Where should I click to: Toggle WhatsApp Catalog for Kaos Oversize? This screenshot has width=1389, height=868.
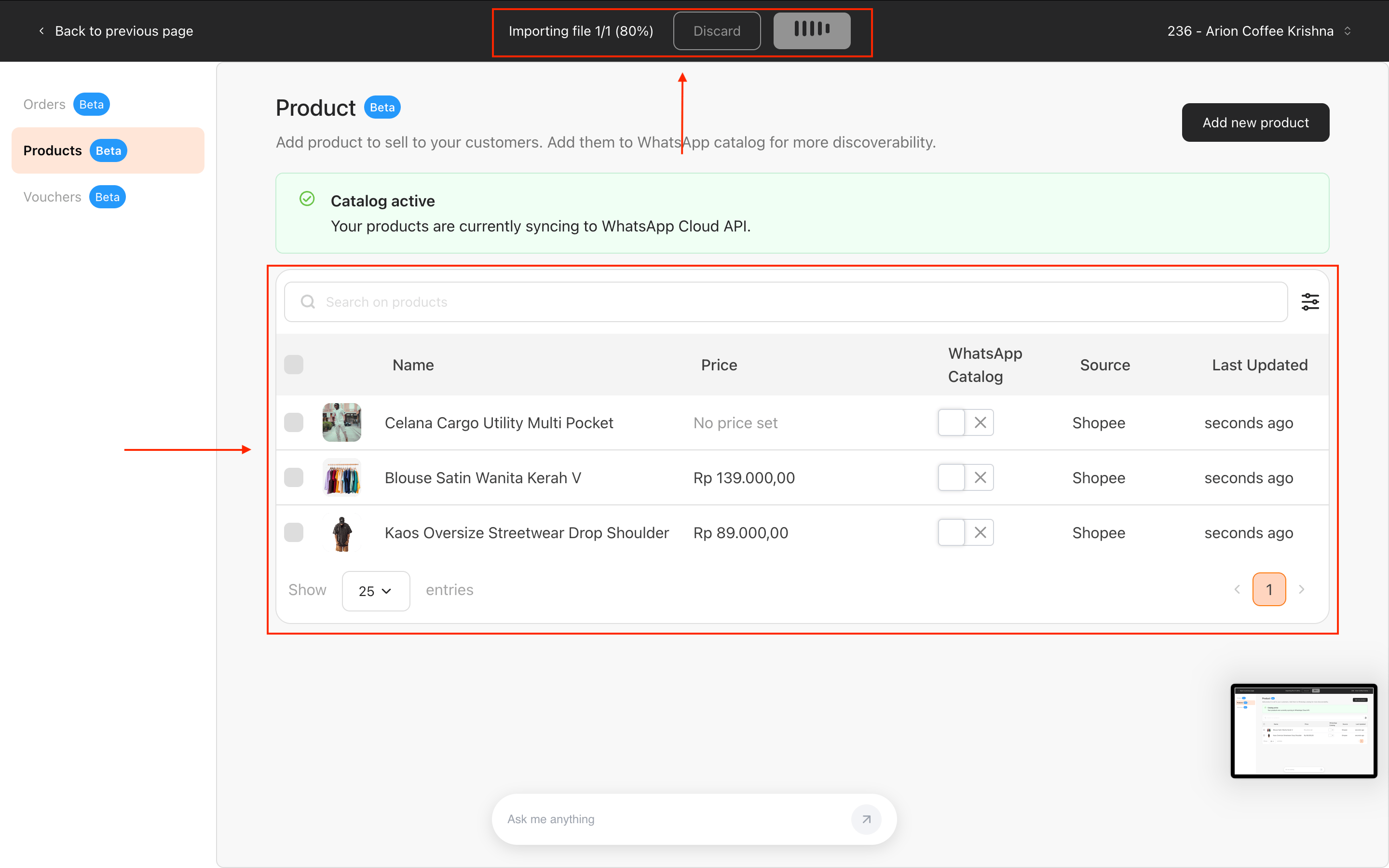[966, 533]
